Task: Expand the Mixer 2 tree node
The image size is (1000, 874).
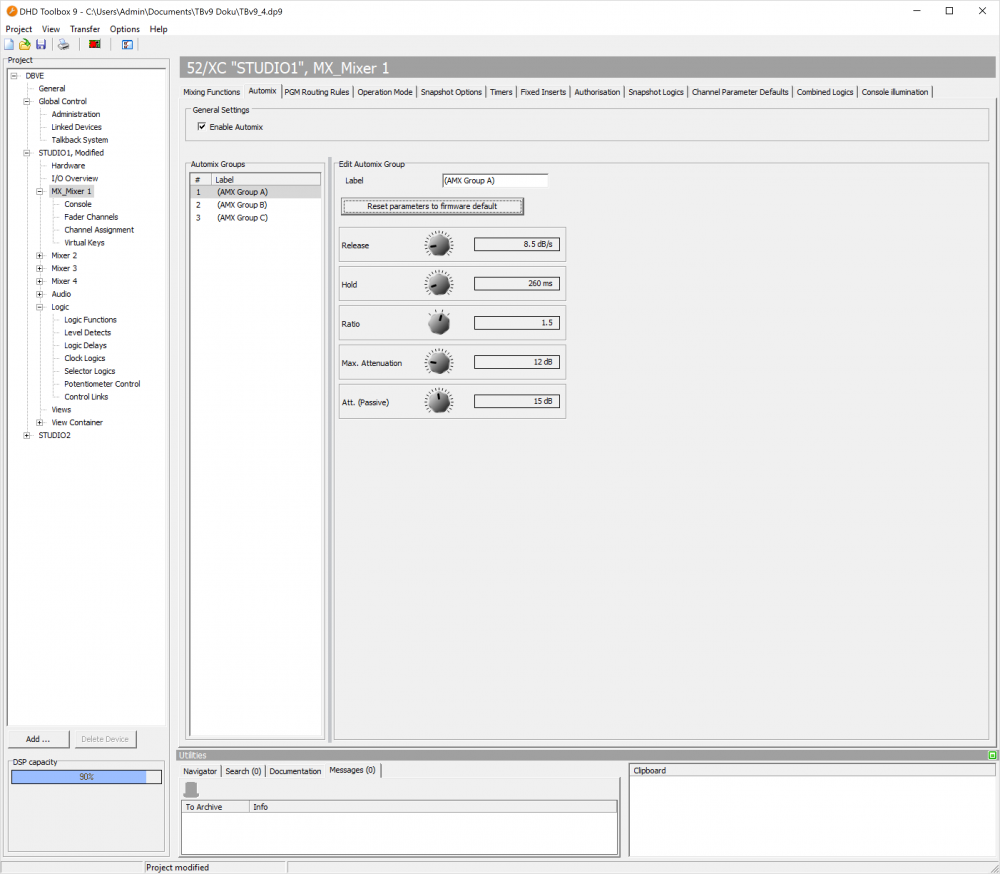Action: tap(39, 255)
